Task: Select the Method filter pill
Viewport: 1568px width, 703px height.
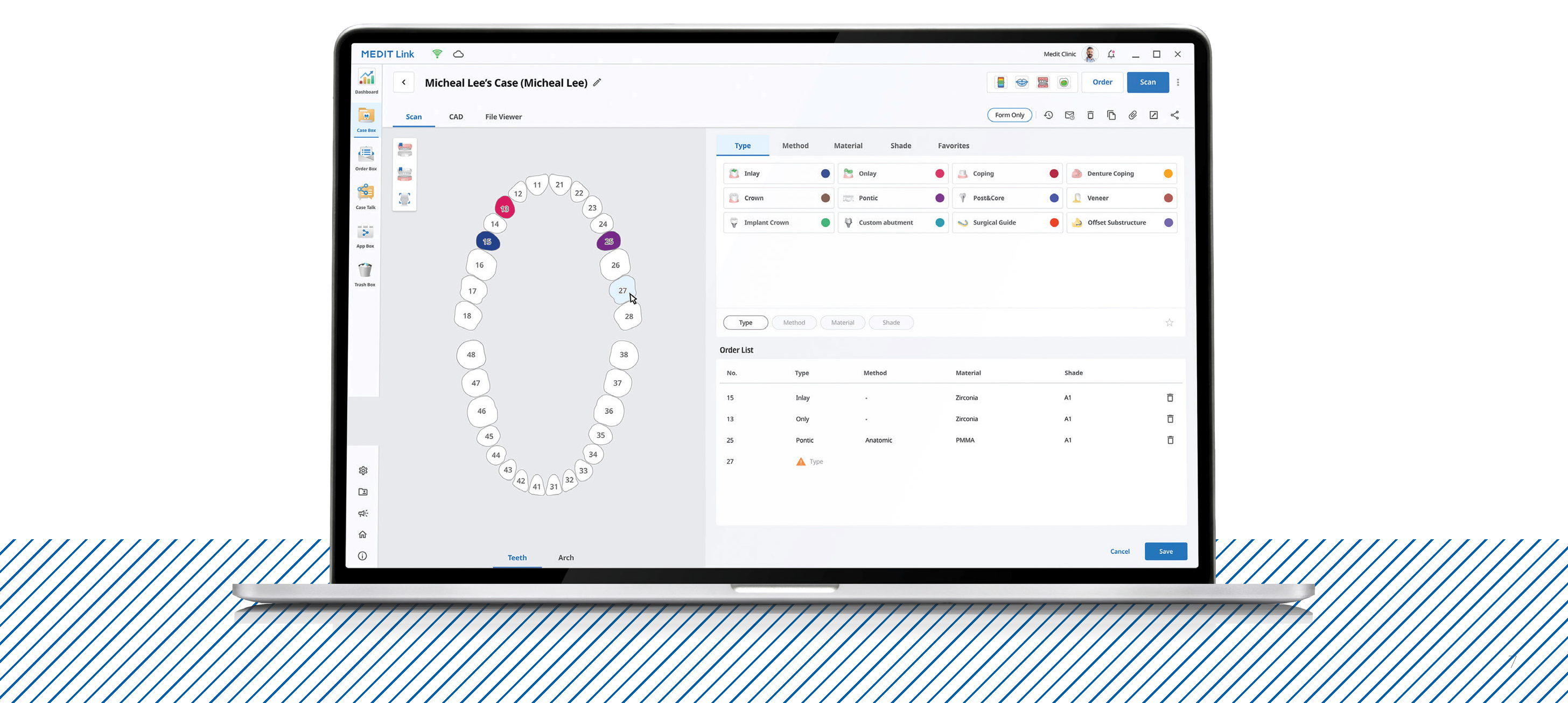Action: (x=794, y=323)
